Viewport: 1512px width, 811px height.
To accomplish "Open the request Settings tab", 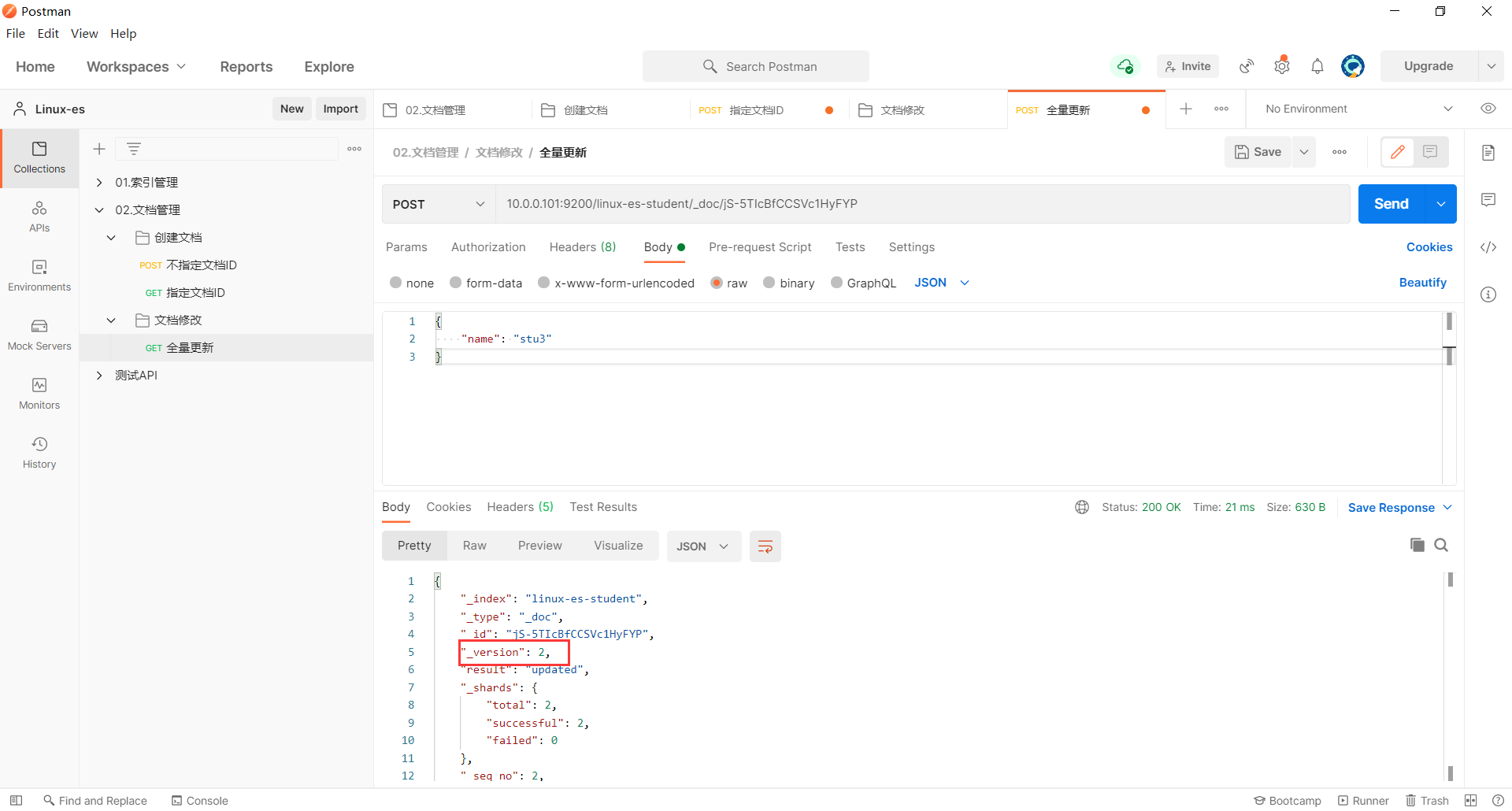I will [x=912, y=247].
